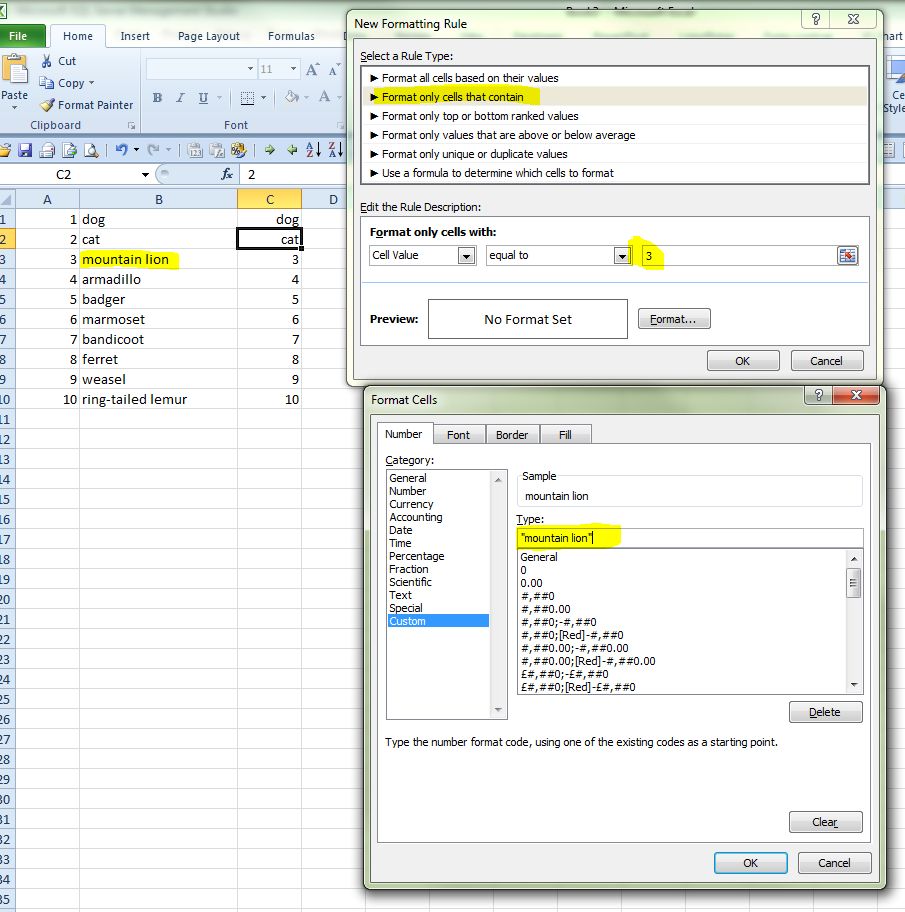Click Increase Font Size icon
The width and height of the screenshot is (905, 912).
[x=312, y=70]
